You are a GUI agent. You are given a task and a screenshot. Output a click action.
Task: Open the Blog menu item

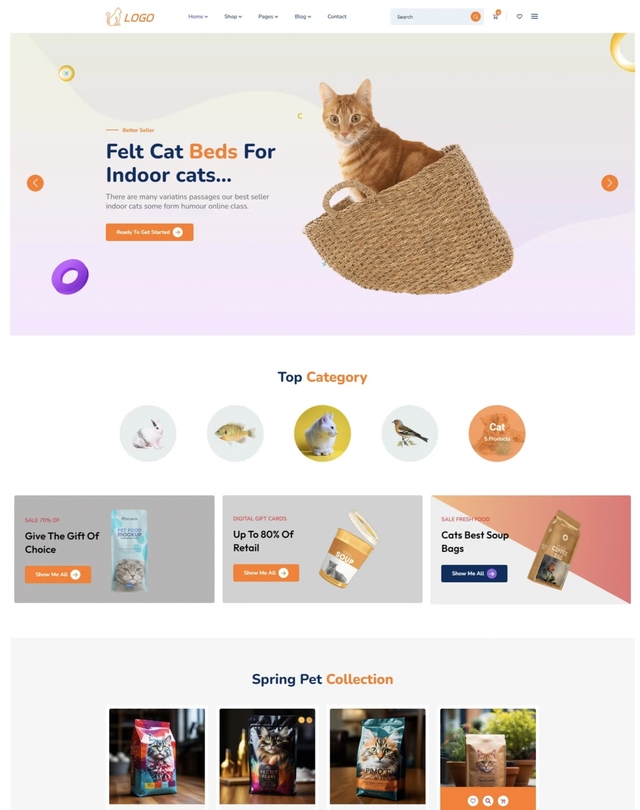[303, 17]
